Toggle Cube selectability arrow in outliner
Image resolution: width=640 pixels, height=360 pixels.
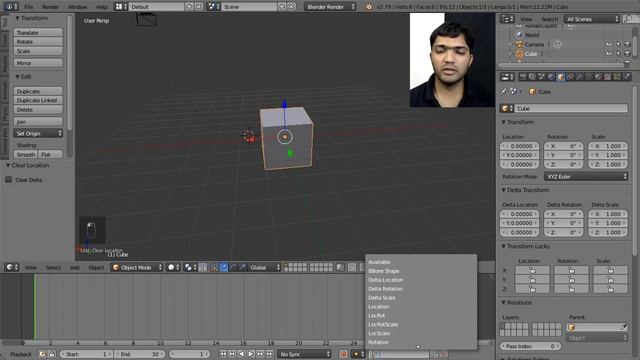point(618,53)
